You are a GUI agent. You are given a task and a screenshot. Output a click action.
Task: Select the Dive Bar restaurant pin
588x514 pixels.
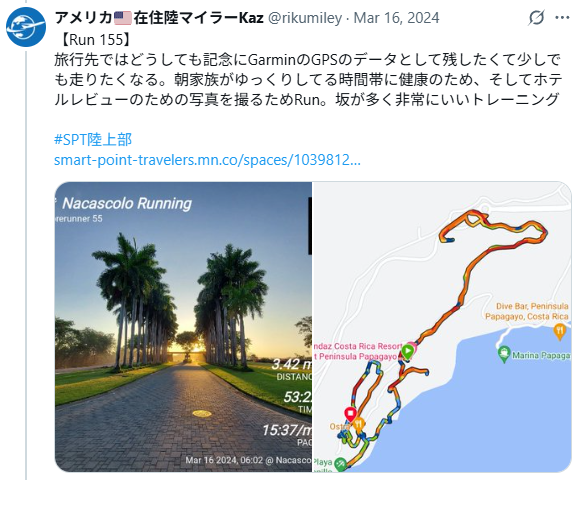(560, 332)
